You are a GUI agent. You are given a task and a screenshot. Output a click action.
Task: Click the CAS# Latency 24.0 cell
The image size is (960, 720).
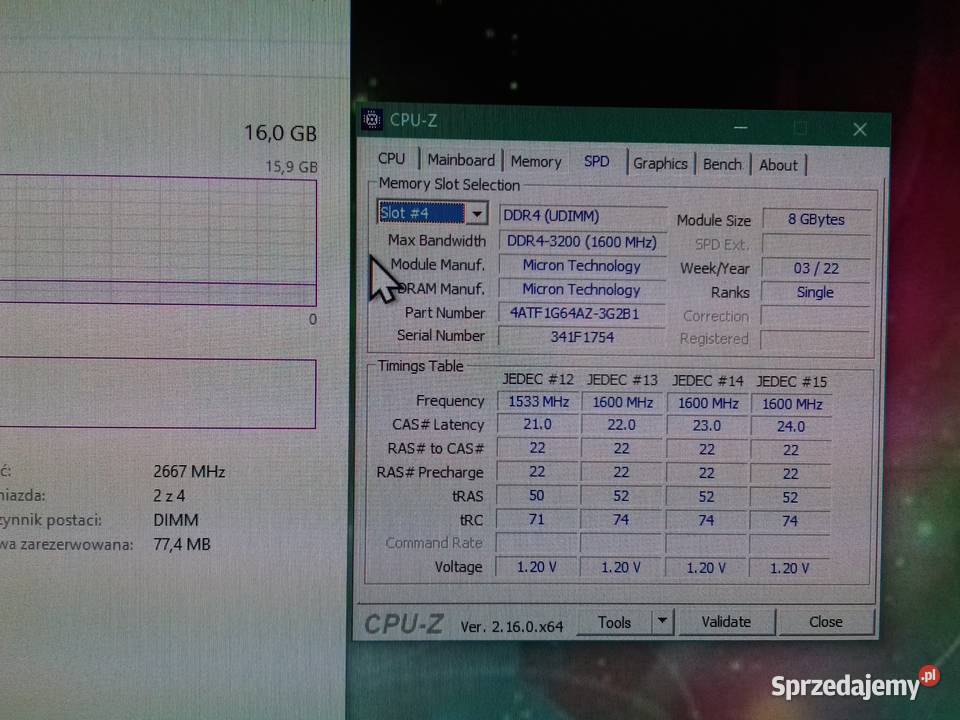790,426
